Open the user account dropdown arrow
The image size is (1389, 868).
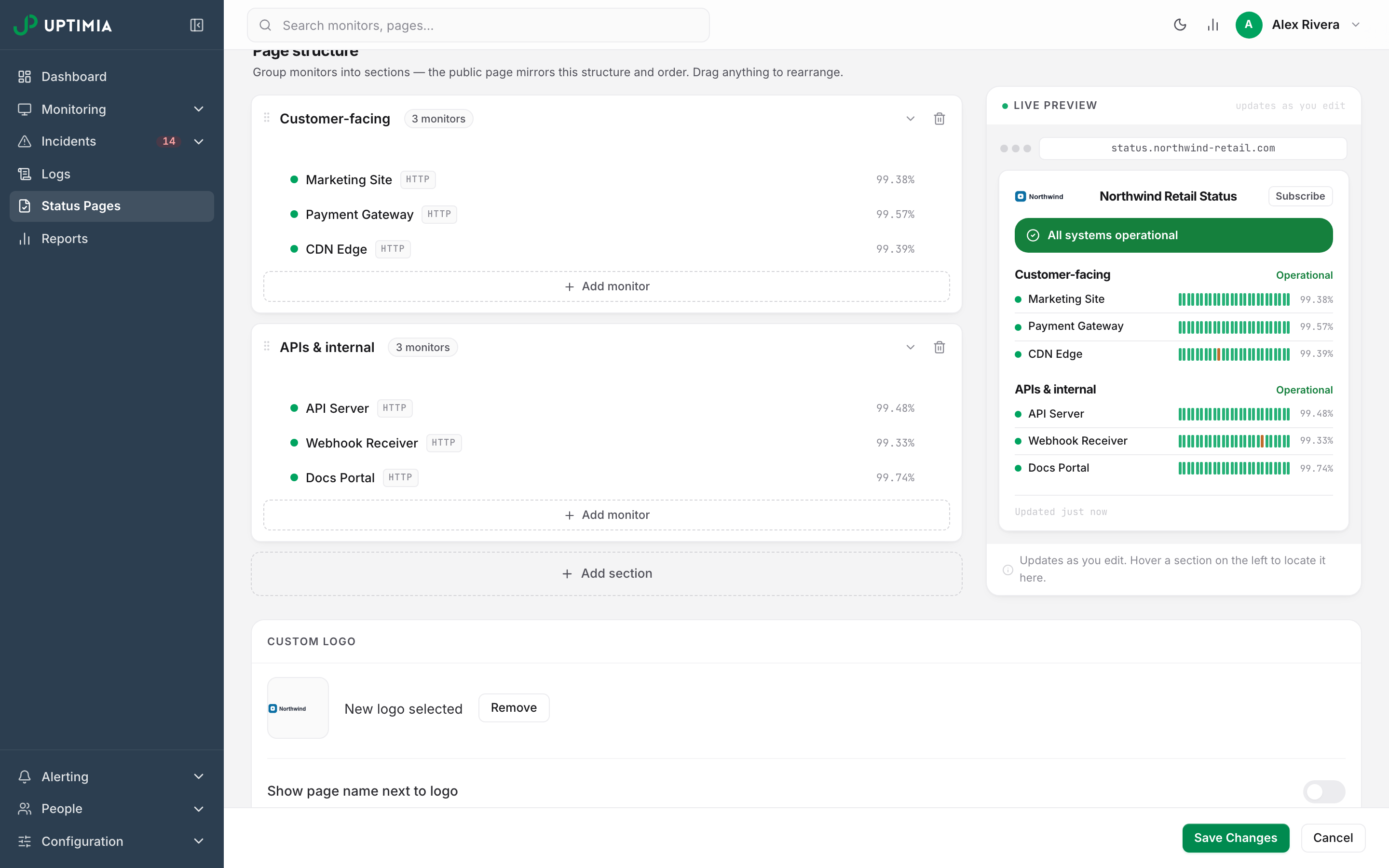pos(1356,25)
